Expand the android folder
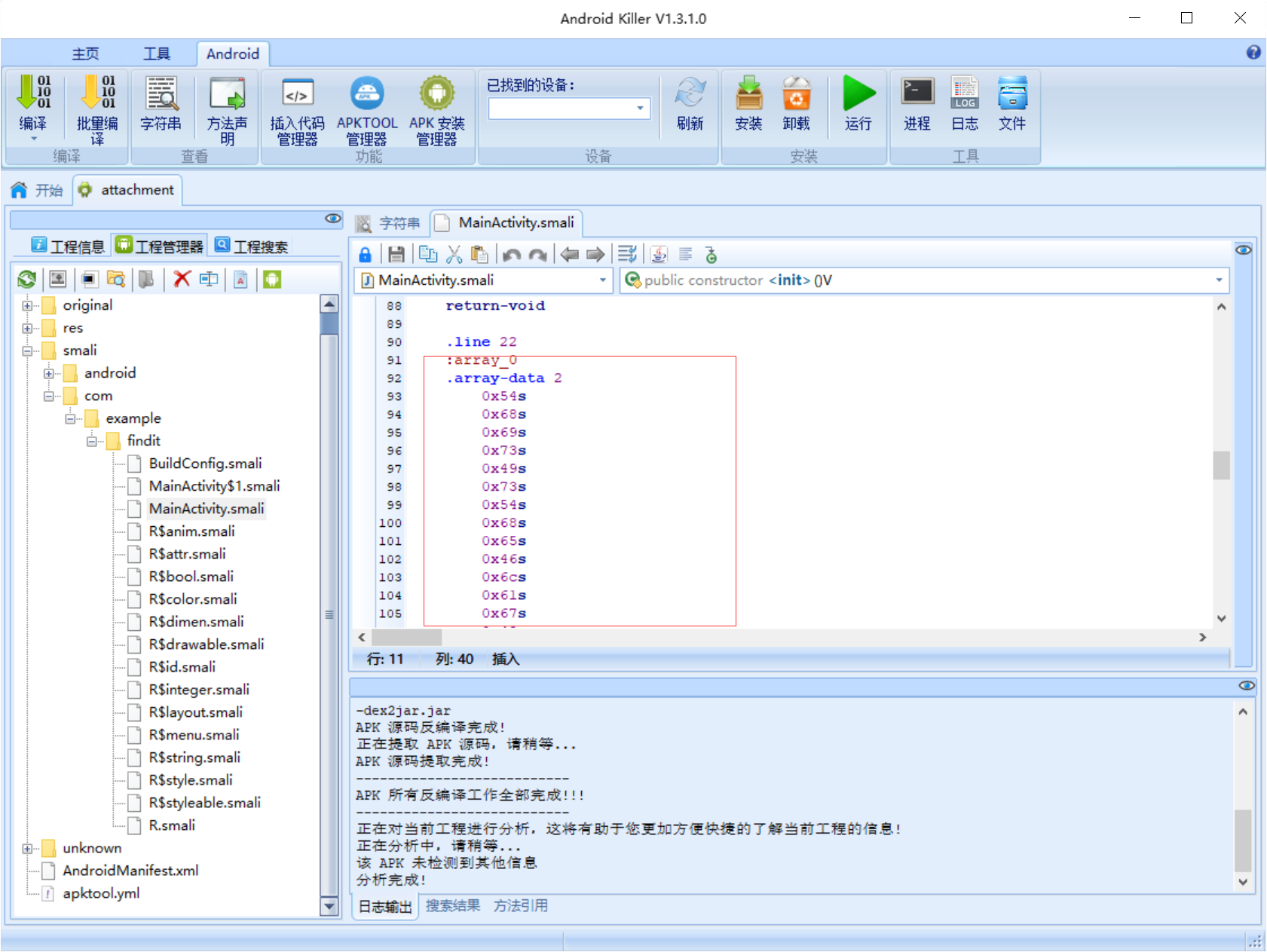 (x=48, y=374)
